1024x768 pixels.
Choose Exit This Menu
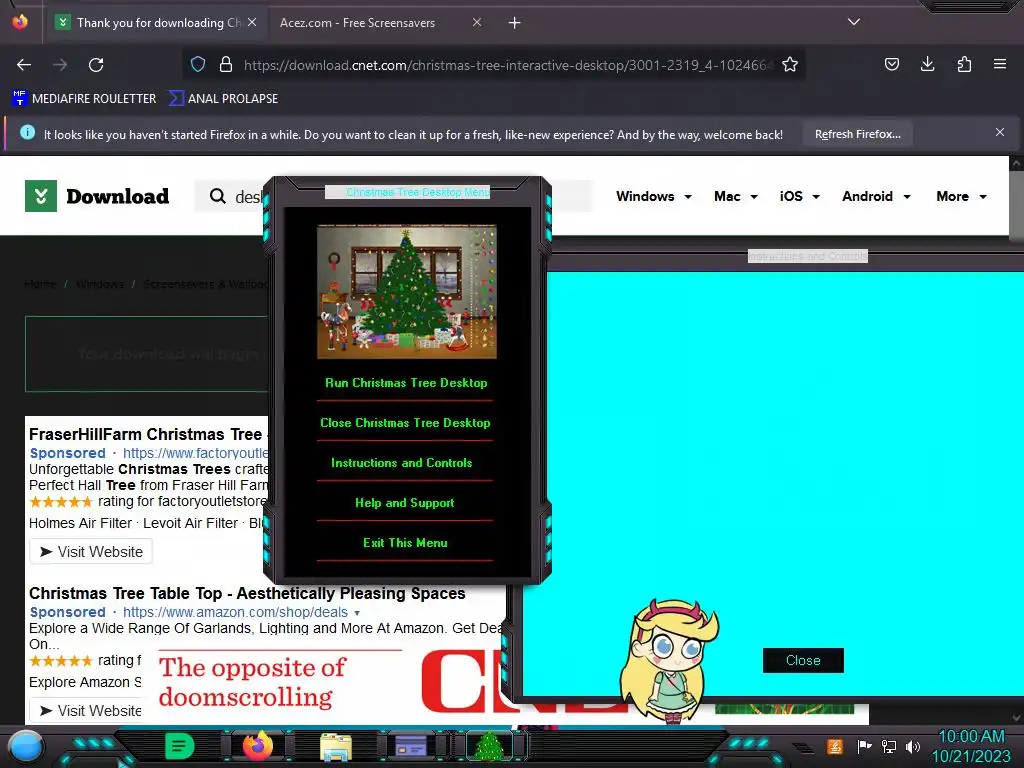405,543
